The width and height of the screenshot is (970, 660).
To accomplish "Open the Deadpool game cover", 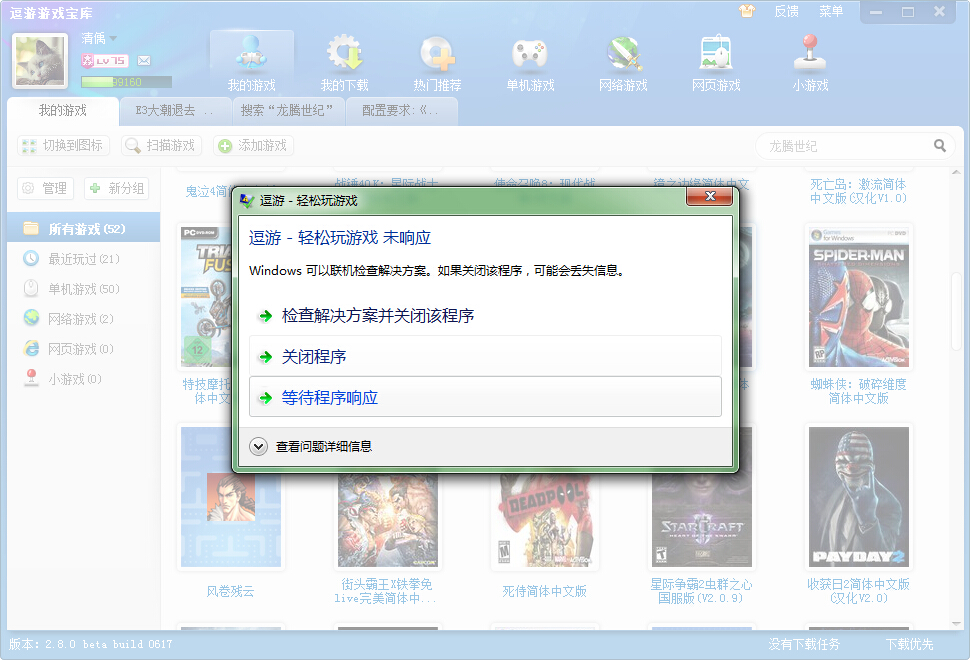I will pos(544,520).
